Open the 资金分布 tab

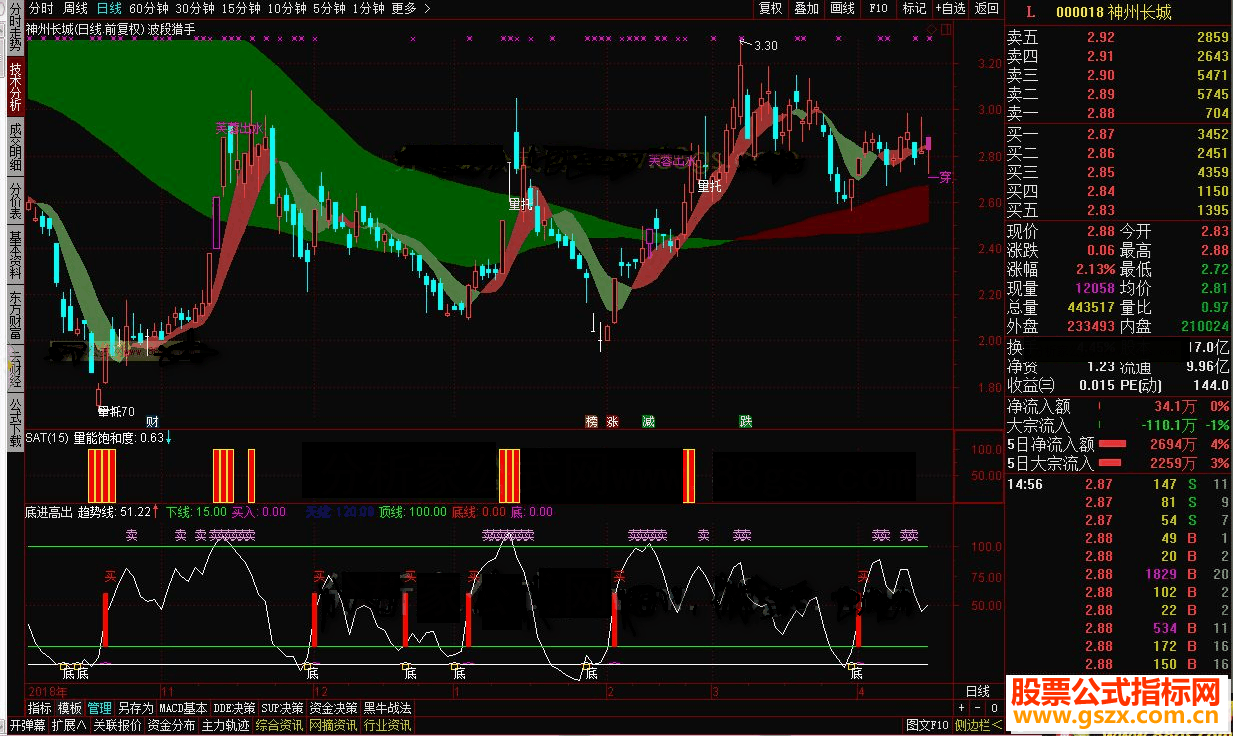coord(172,725)
